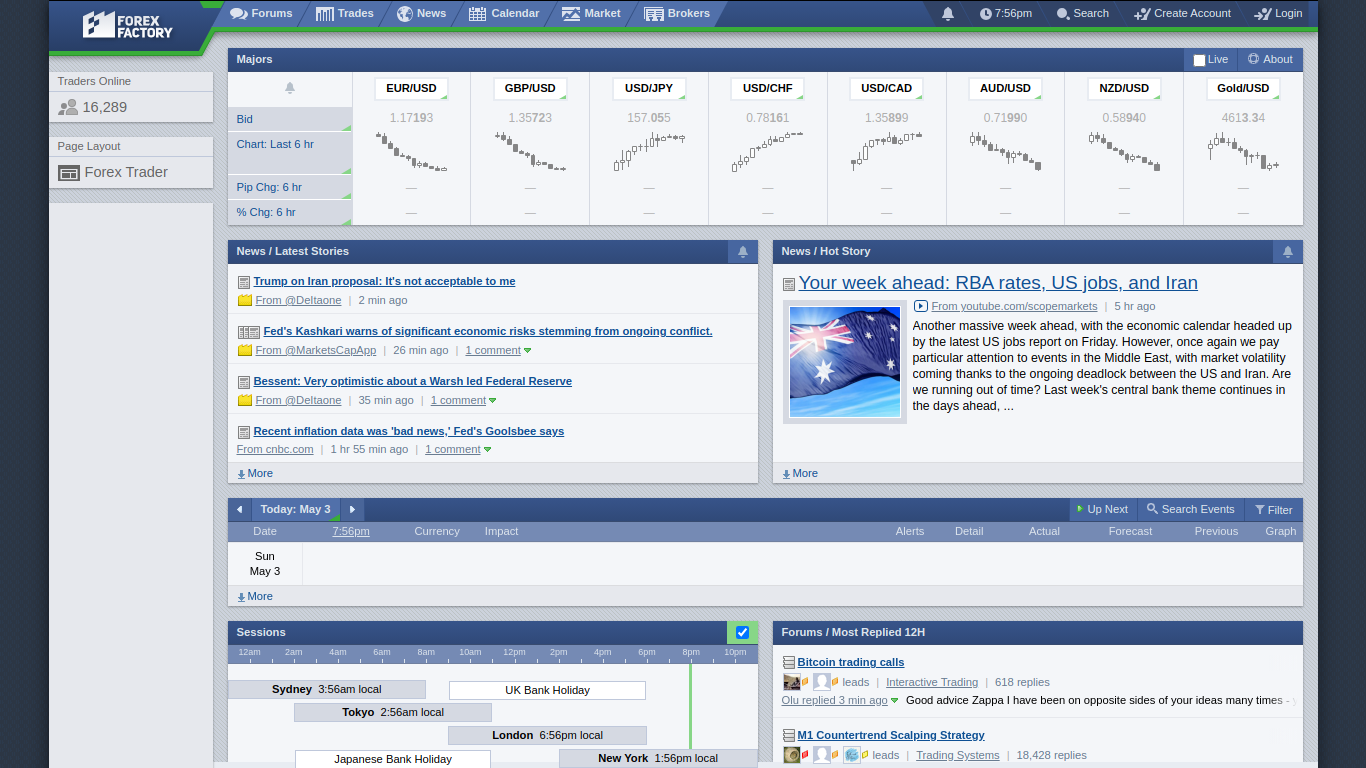This screenshot has height=768, width=1366.
Task: Open the Today: May 3 date dropdown
Action: click(x=295, y=510)
